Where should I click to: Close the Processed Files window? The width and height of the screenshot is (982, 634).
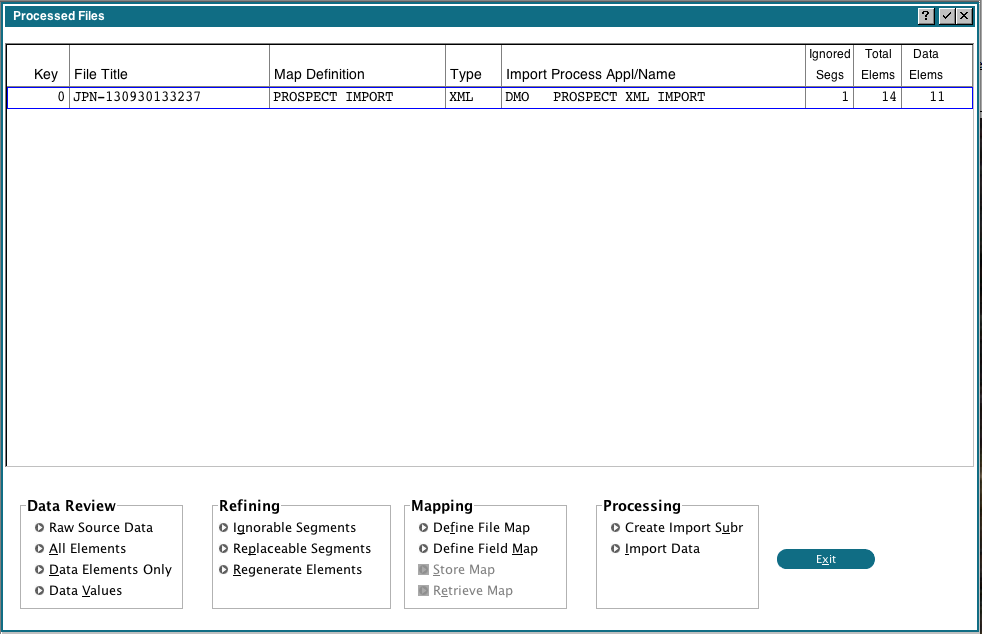click(964, 16)
